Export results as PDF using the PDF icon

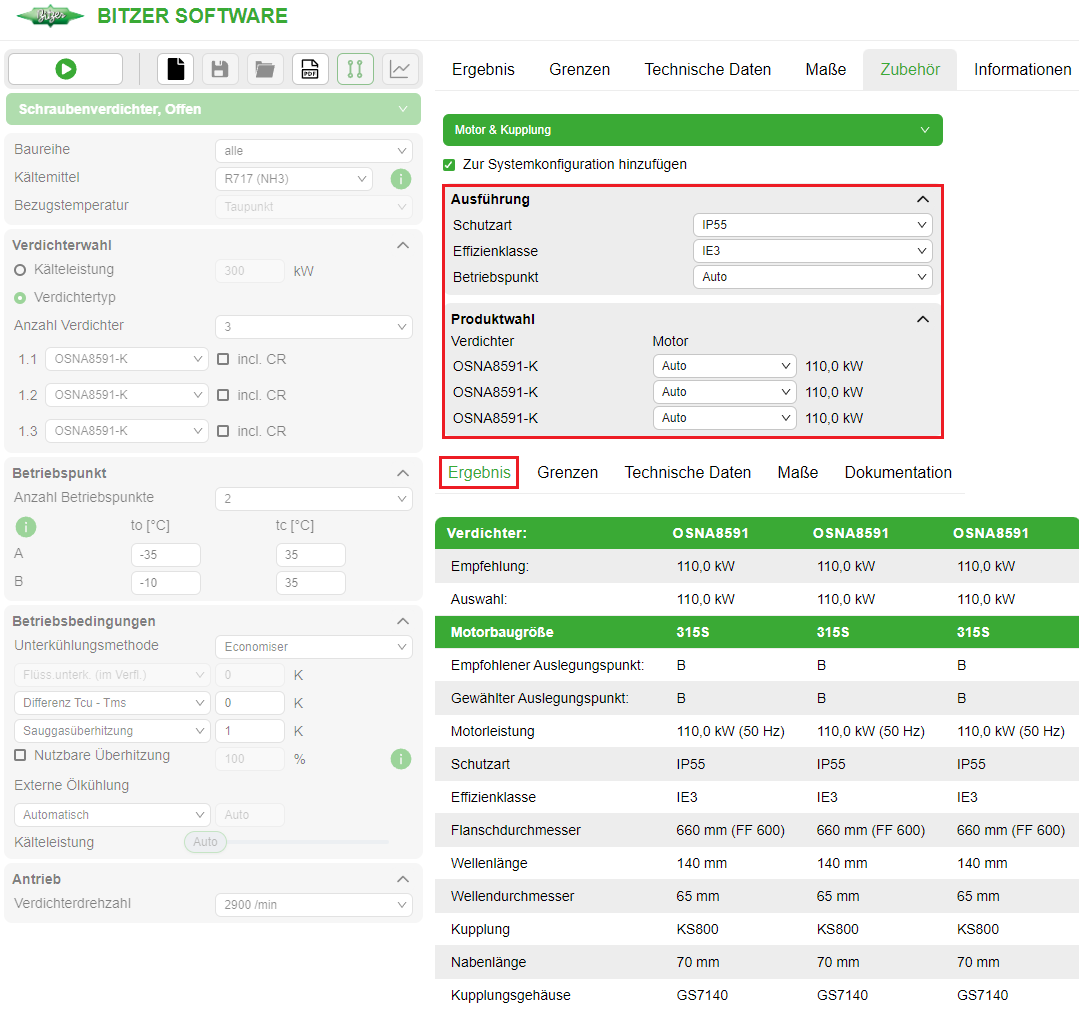pos(309,69)
